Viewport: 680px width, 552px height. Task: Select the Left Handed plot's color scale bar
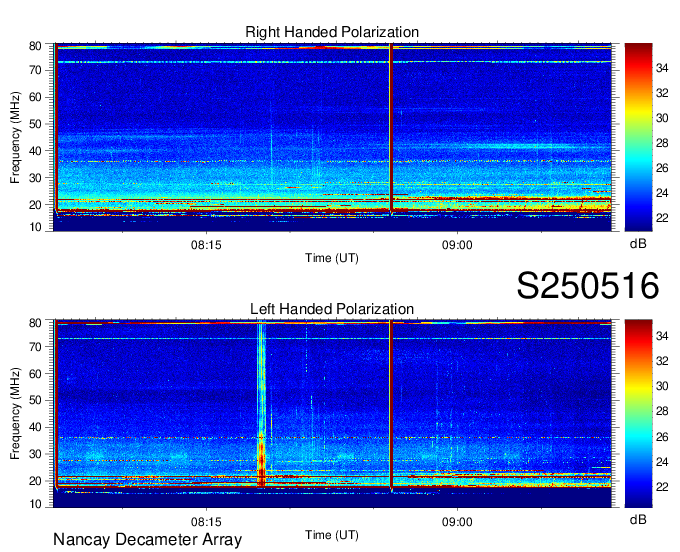pyautogui.click(x=638, y=414)
